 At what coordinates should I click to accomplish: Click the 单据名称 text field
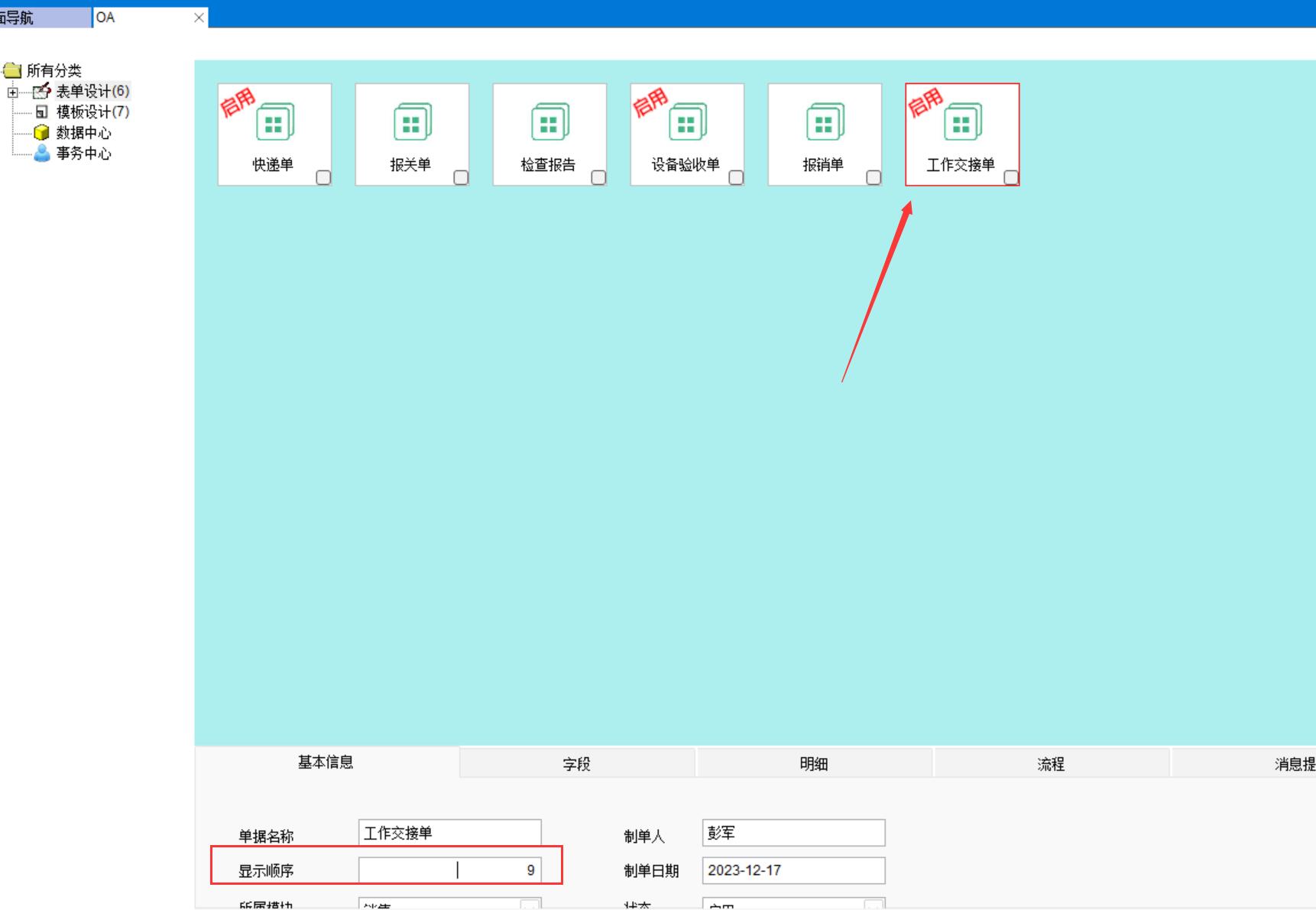click(x=449, y=833)
